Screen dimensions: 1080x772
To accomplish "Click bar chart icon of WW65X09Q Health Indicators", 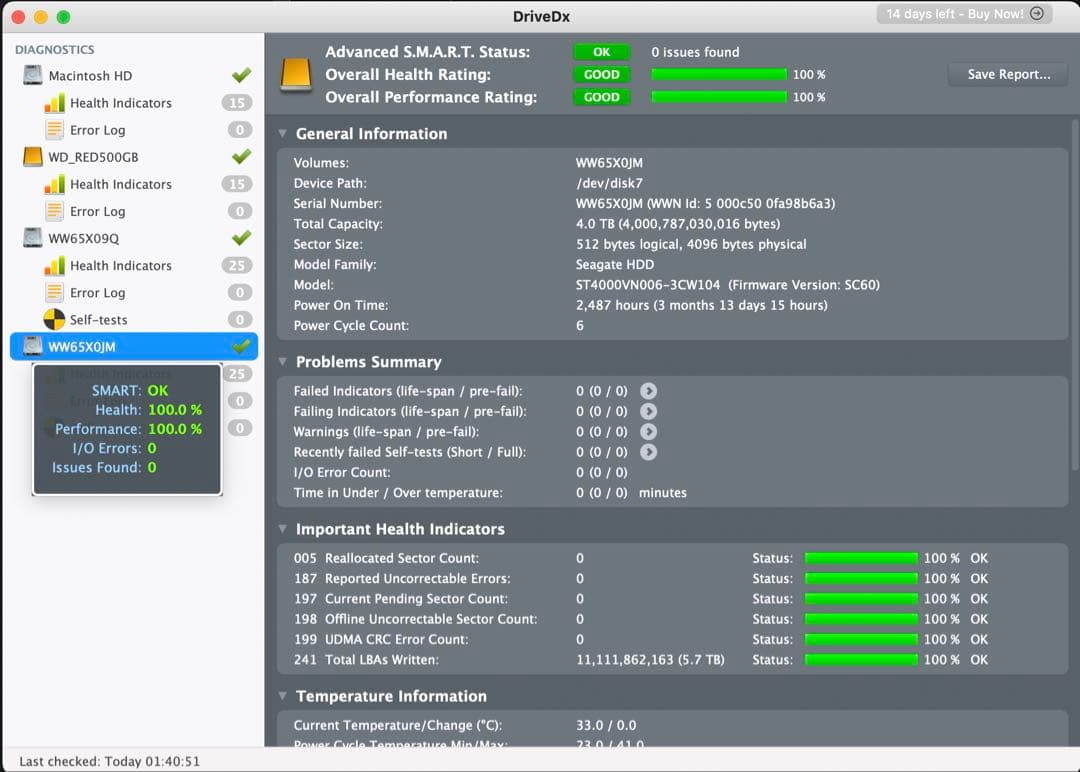I will coord(54,265).
